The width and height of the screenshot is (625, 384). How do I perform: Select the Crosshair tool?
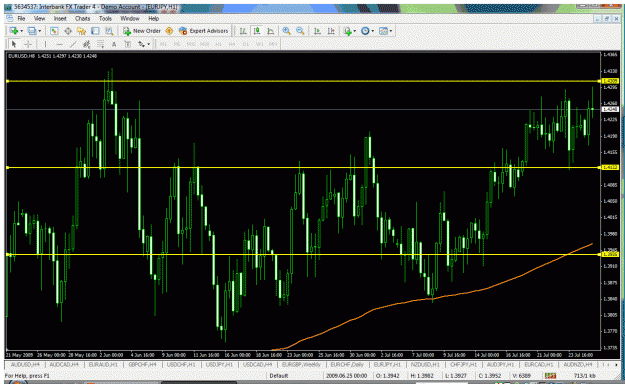click(x=28, y=44)
